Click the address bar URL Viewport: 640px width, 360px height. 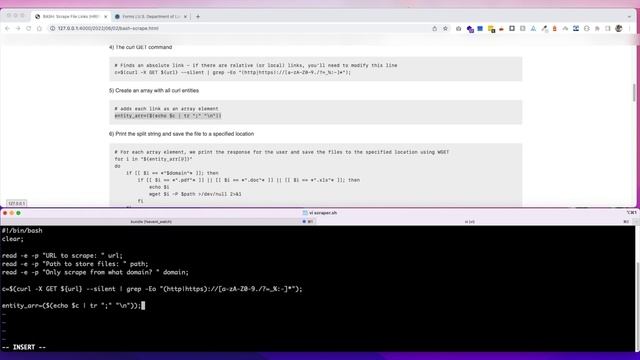click(108, 29)
